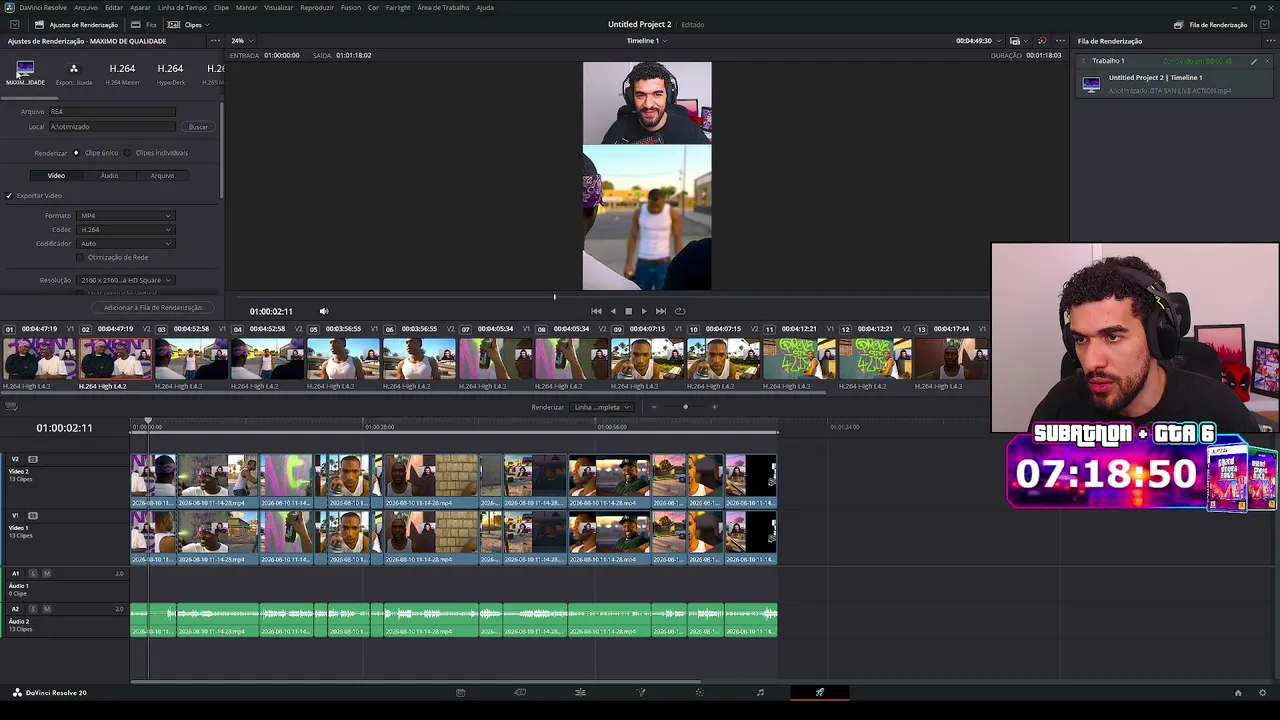Select the Clipe único render option
The image size is (1280, 720).
point(76,153)
